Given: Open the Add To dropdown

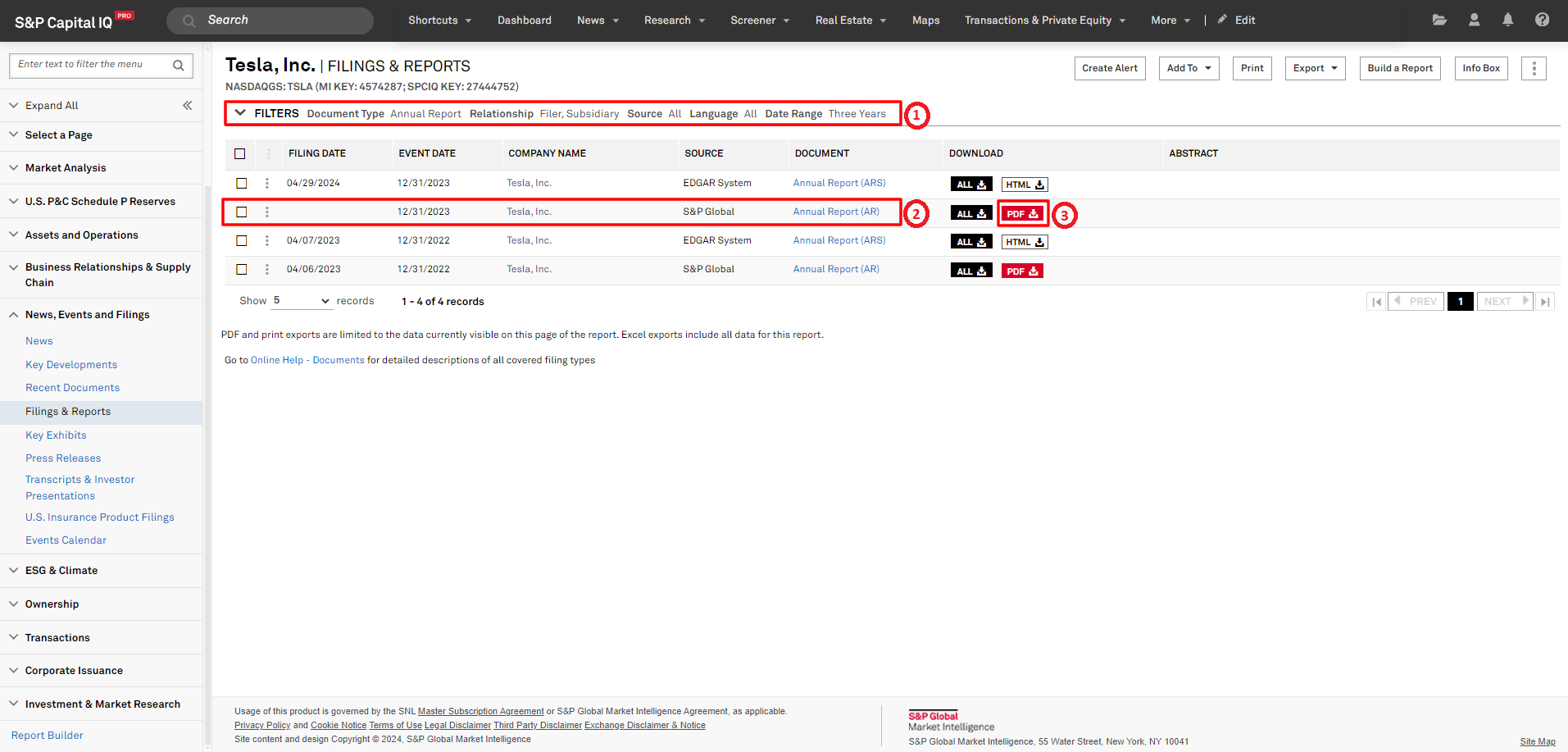Looking at the screenshot, I should [x=1188, y=68].
